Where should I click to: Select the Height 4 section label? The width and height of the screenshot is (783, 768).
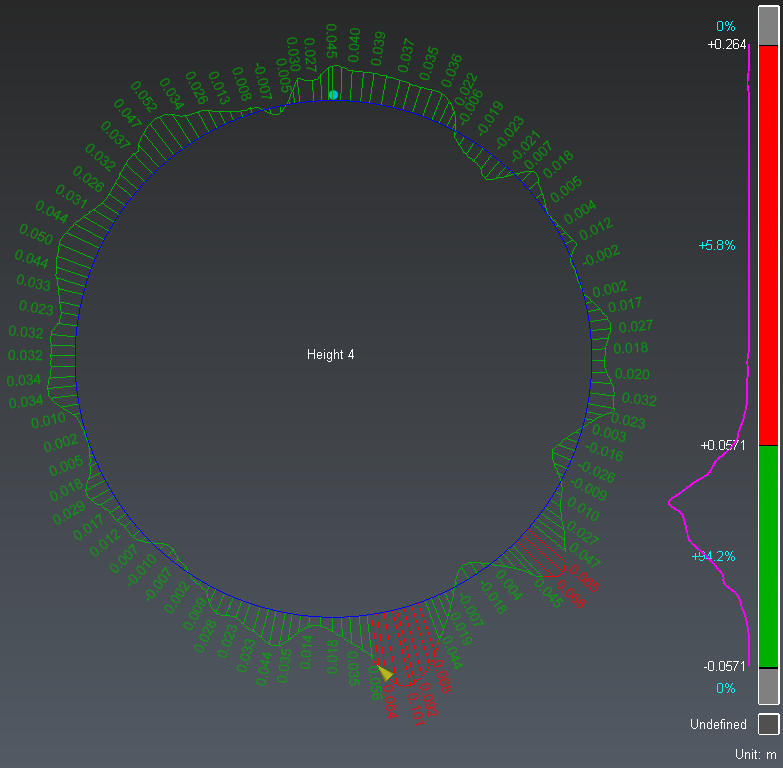[x=330, y=355]
